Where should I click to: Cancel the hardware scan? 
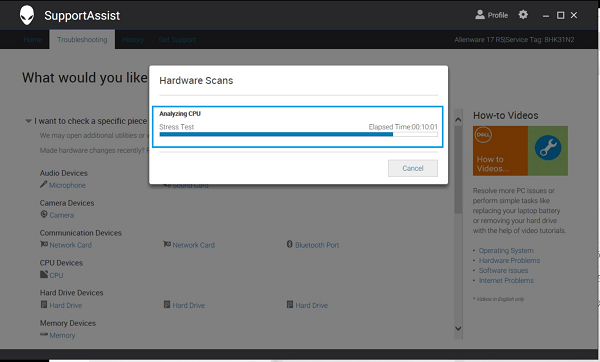tap(412, 168)
